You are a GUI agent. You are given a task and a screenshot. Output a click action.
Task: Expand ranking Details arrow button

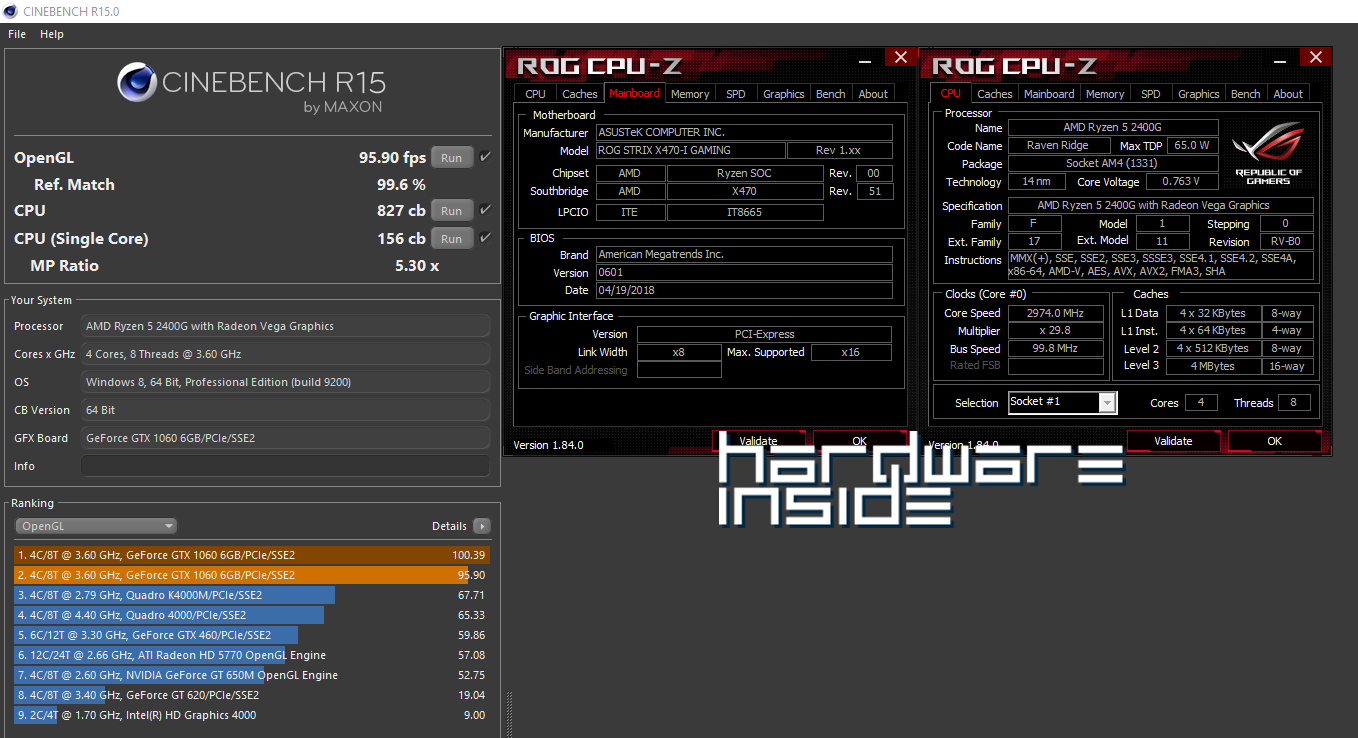pos(482,526)
